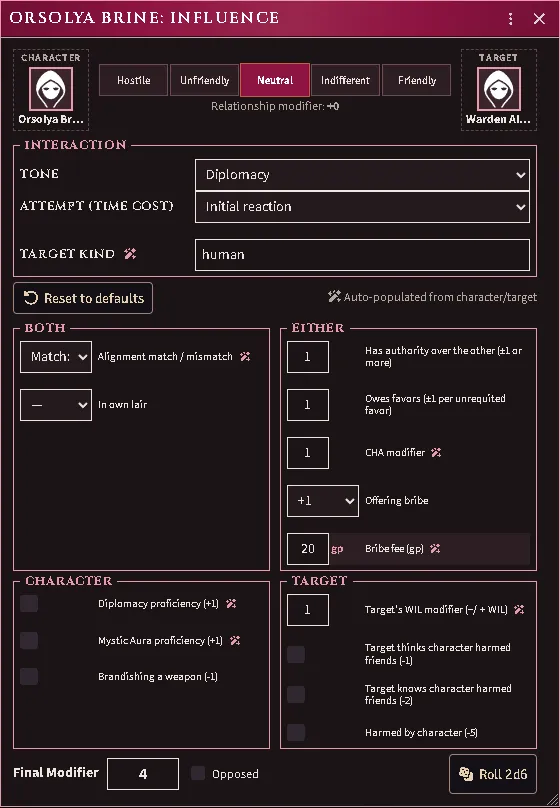560x808 pixels.
Task: Enable Mystic Aura proficiency checkbox
Action: pos(29,640)
